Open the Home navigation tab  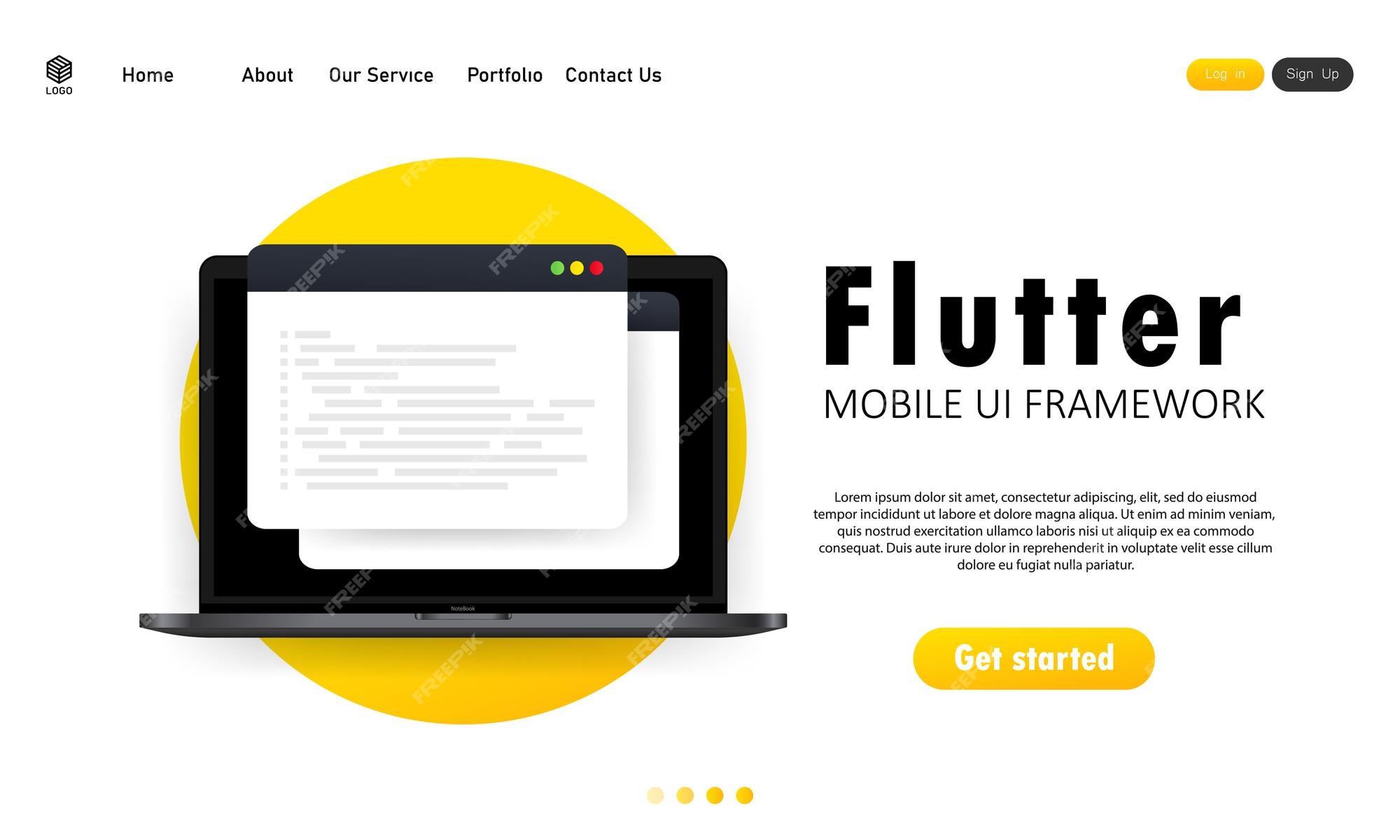tap(147, 74)
